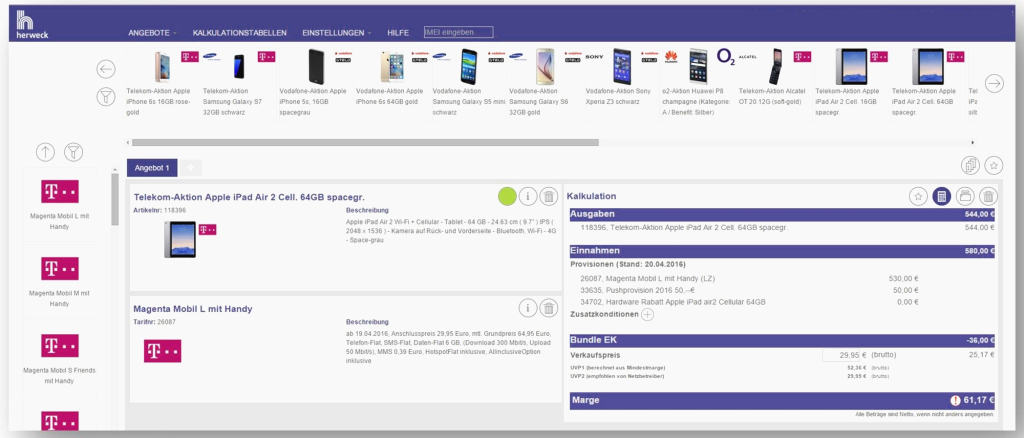
Task: Add a new offer tab with plus
Action: tap(191, 168)
